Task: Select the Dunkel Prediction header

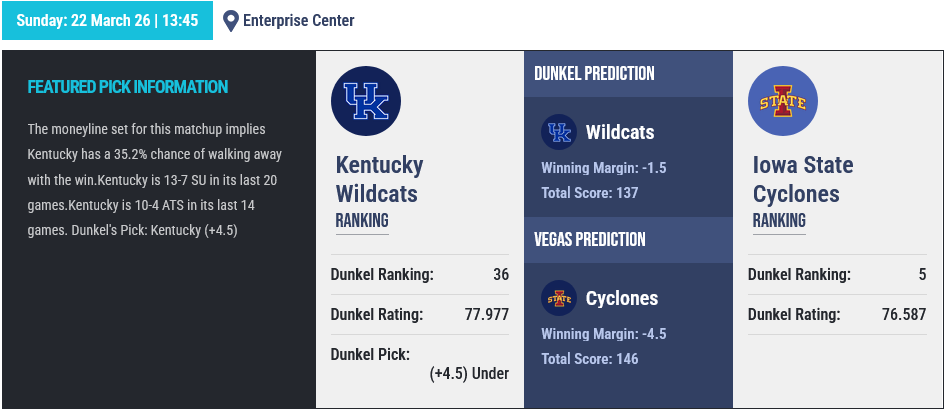Action: coord(595,74)
